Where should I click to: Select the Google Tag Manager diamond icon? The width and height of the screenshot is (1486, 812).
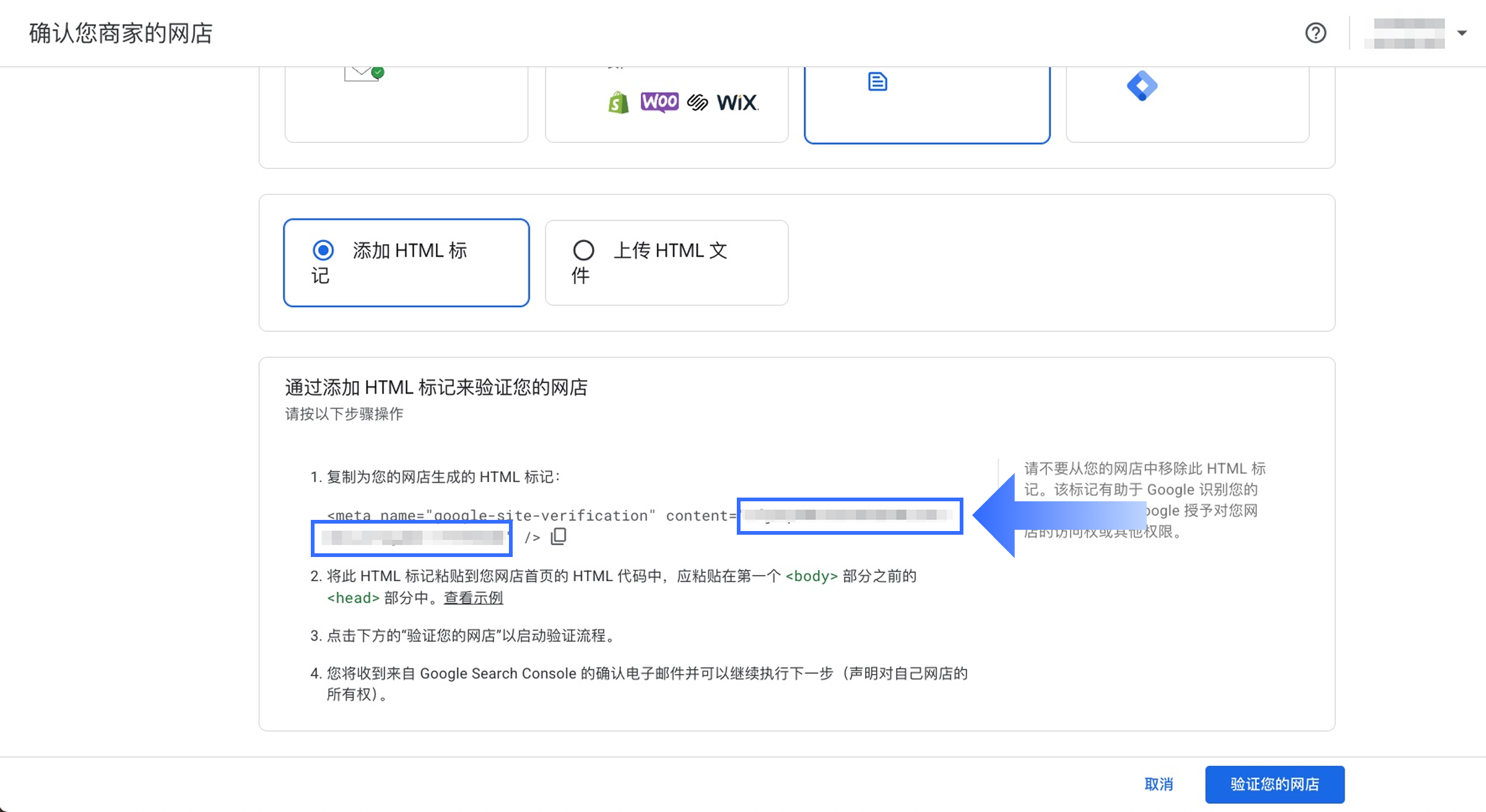tap(1142, 86)
